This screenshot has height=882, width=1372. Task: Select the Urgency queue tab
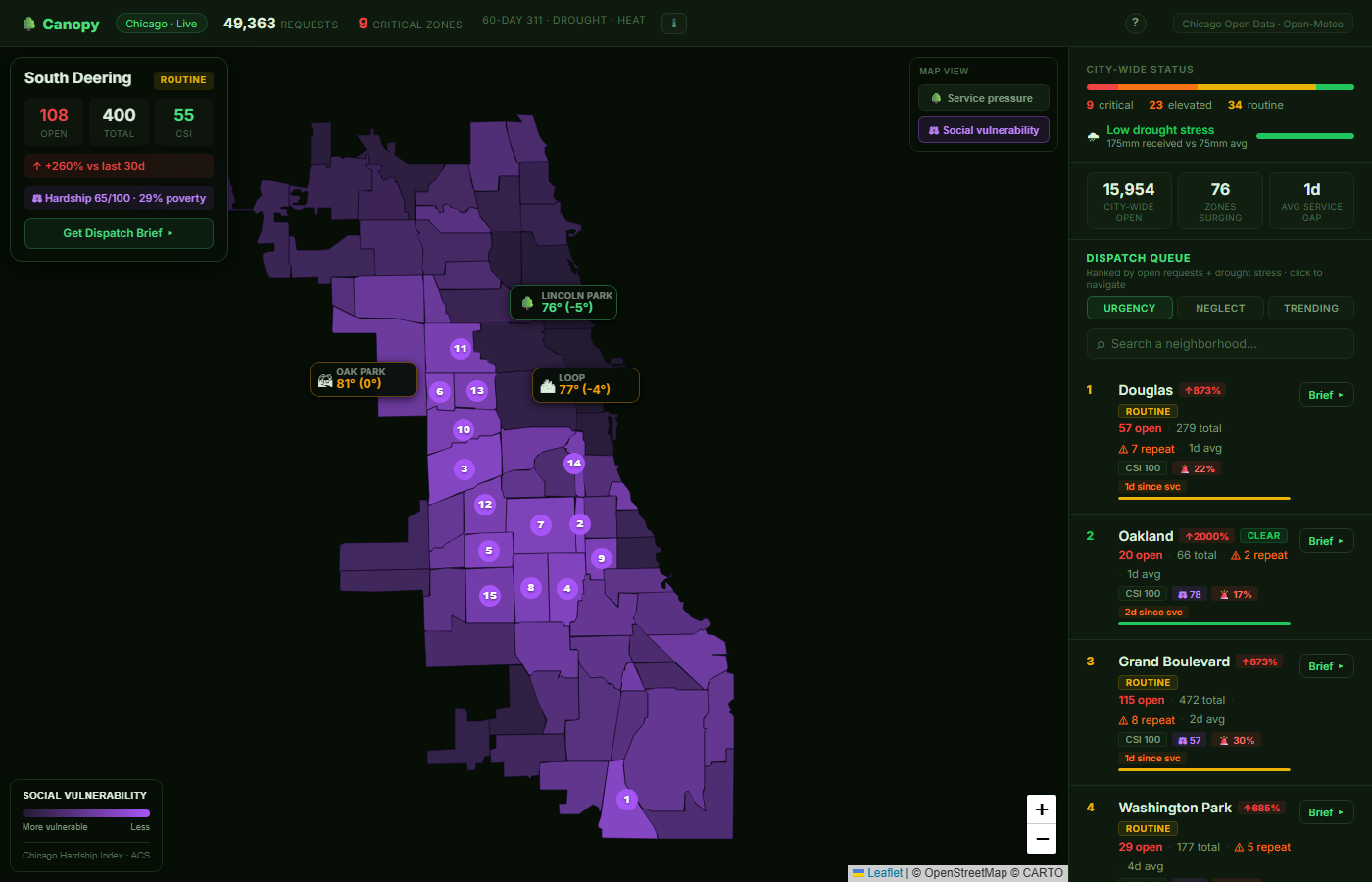(x=1129, y=308)
